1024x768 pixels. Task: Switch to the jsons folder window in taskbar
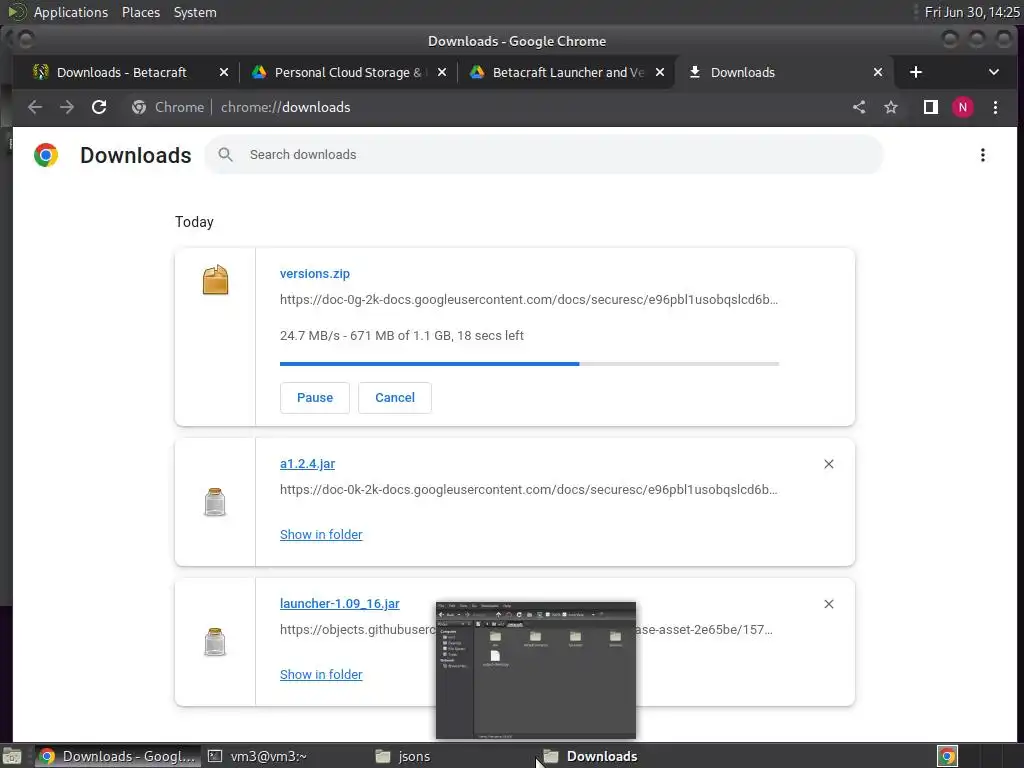point(413,756)
